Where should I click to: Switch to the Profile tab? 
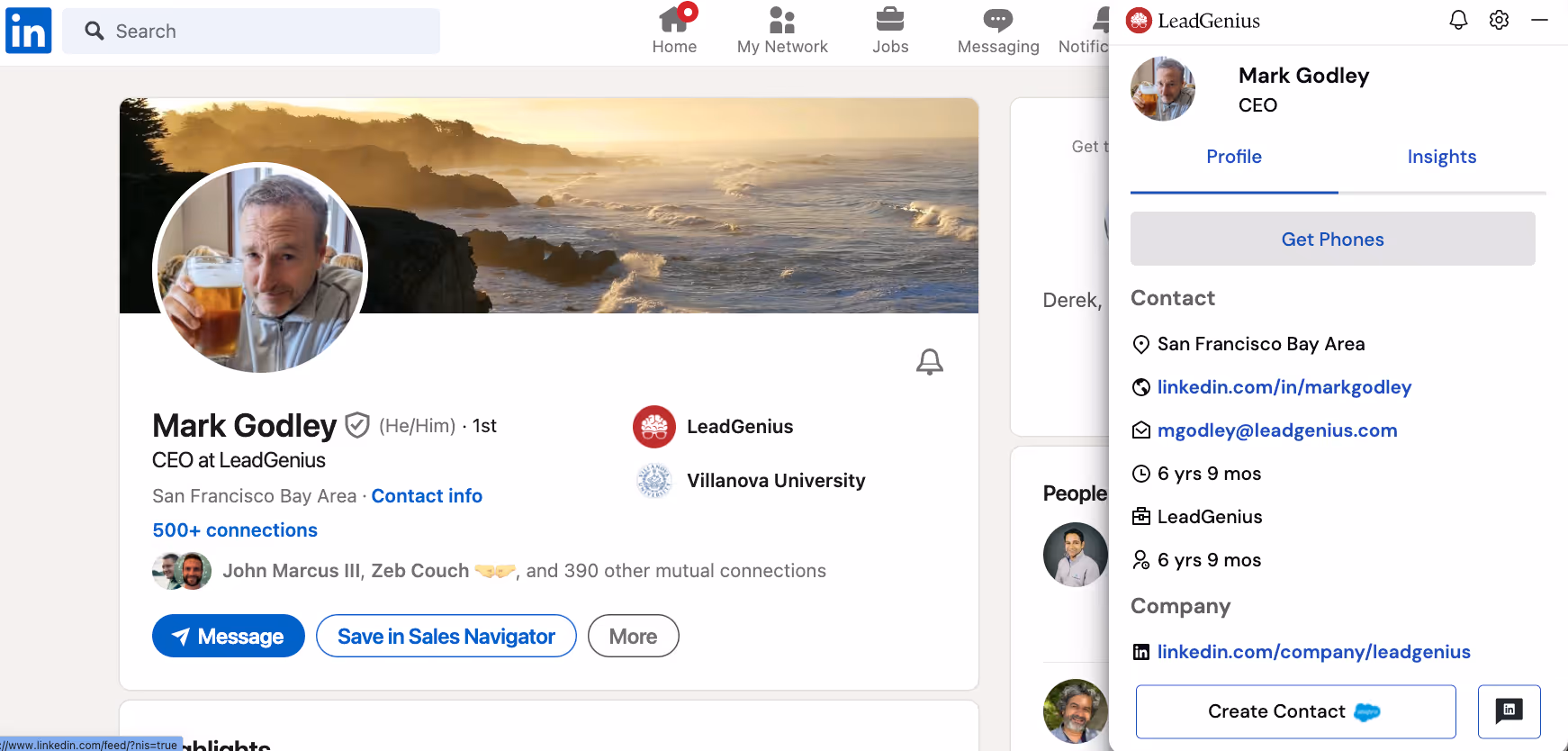(x=1234, y=157)
